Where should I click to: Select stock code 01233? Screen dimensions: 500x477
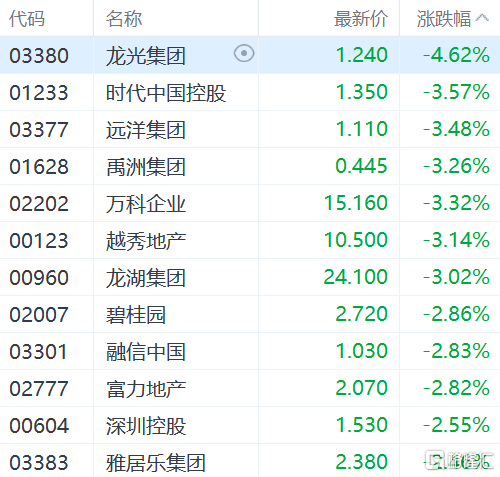tap(39, 93)
